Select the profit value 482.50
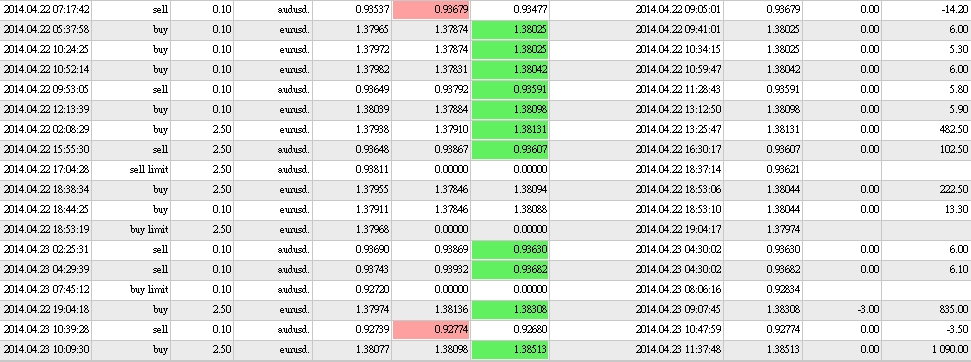971x362 pixels. click(x=955, y=129)
